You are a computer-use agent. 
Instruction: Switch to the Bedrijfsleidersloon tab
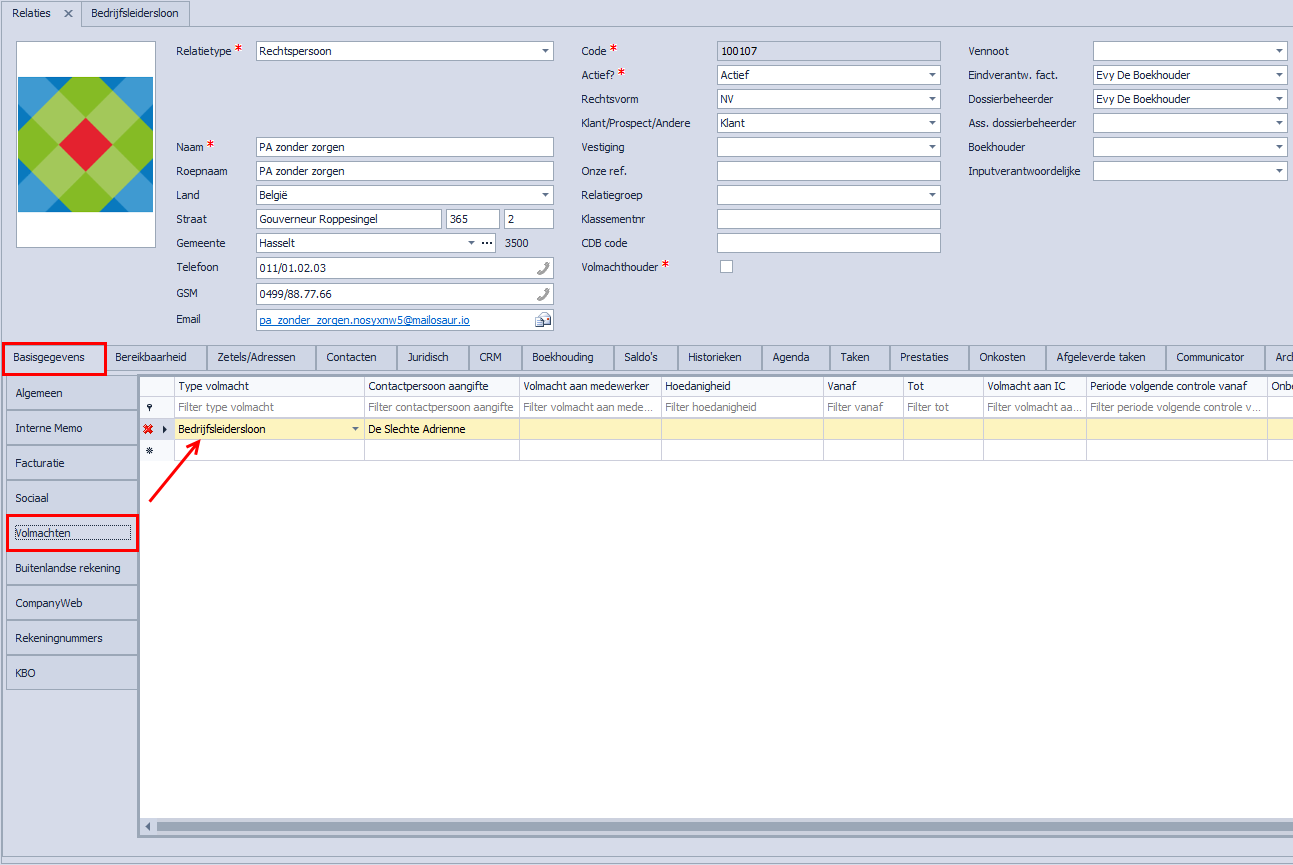pyautogui.click(x=135, y=14)
